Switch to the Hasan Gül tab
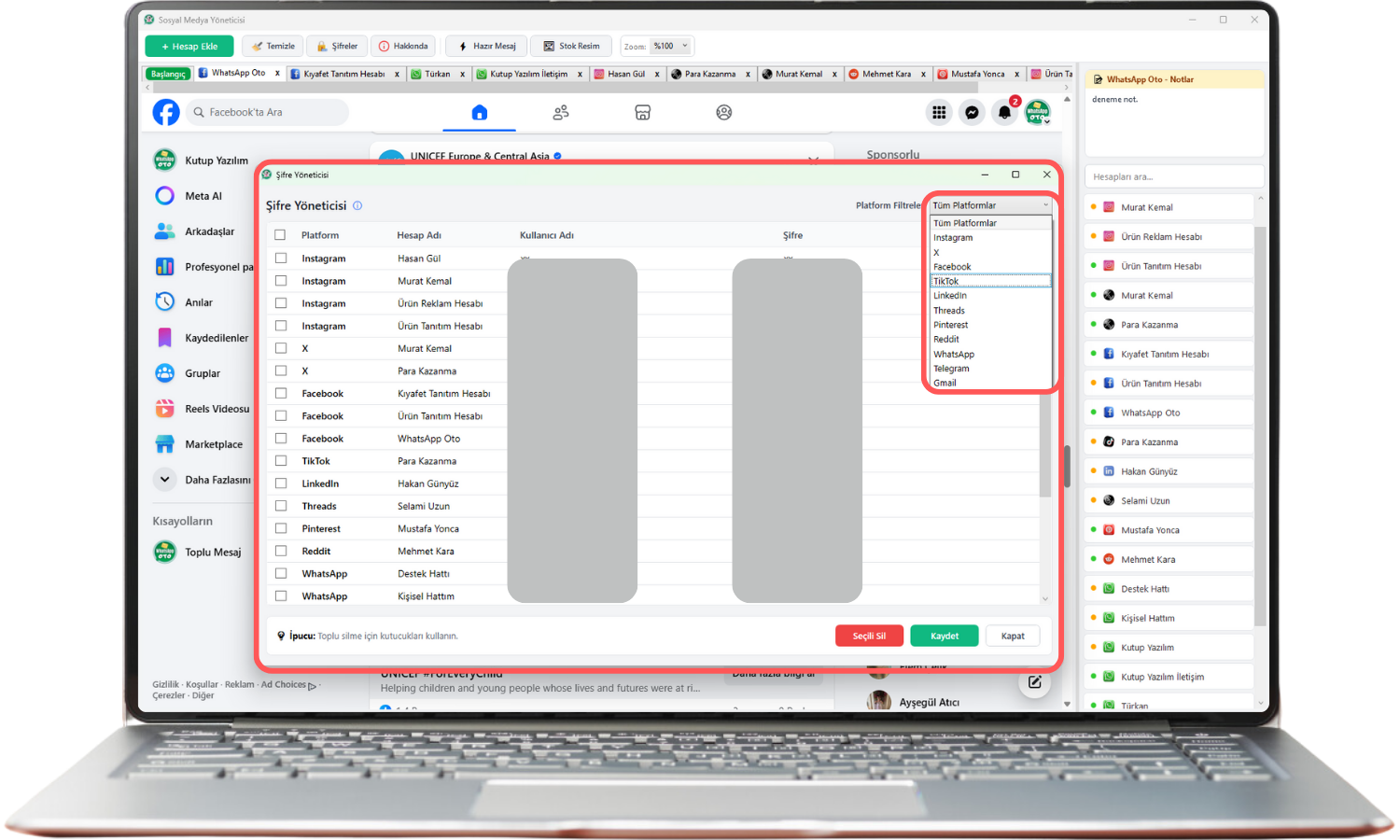 624,74
